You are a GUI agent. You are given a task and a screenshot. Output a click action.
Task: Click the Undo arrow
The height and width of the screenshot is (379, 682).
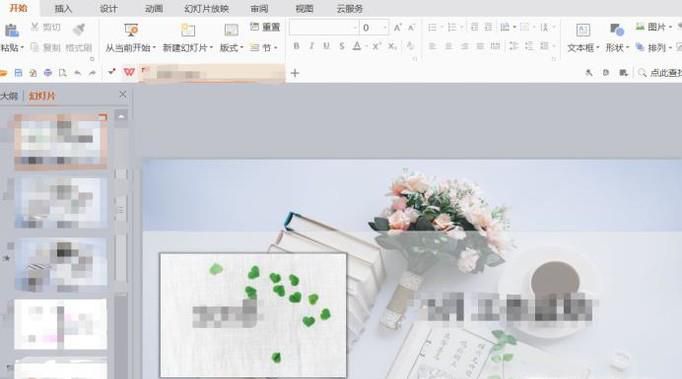coord(77,73)
